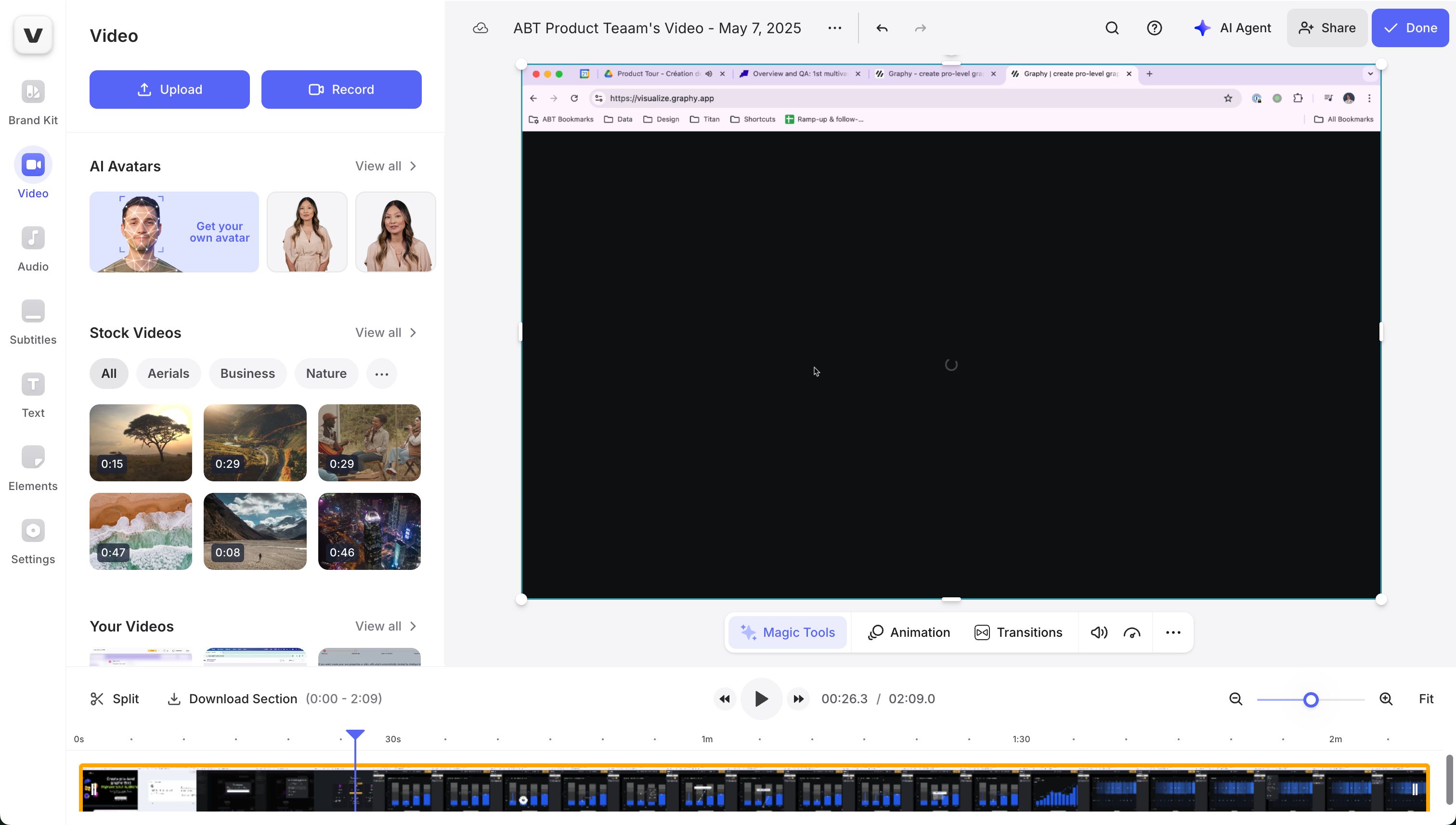Add the 0:08 mountain stock video
The width and height of the screenshot is (1456, 825).
tap(255, 531)
